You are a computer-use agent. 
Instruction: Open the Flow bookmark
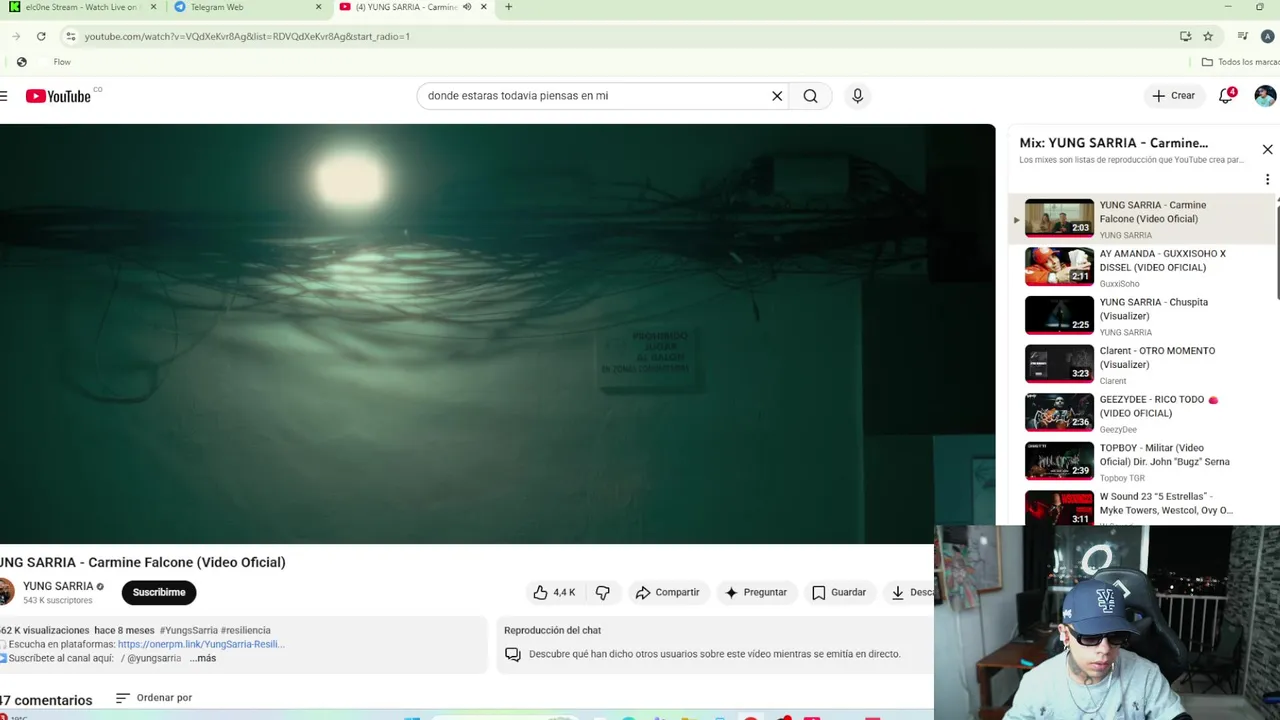(x=62, y=62)
